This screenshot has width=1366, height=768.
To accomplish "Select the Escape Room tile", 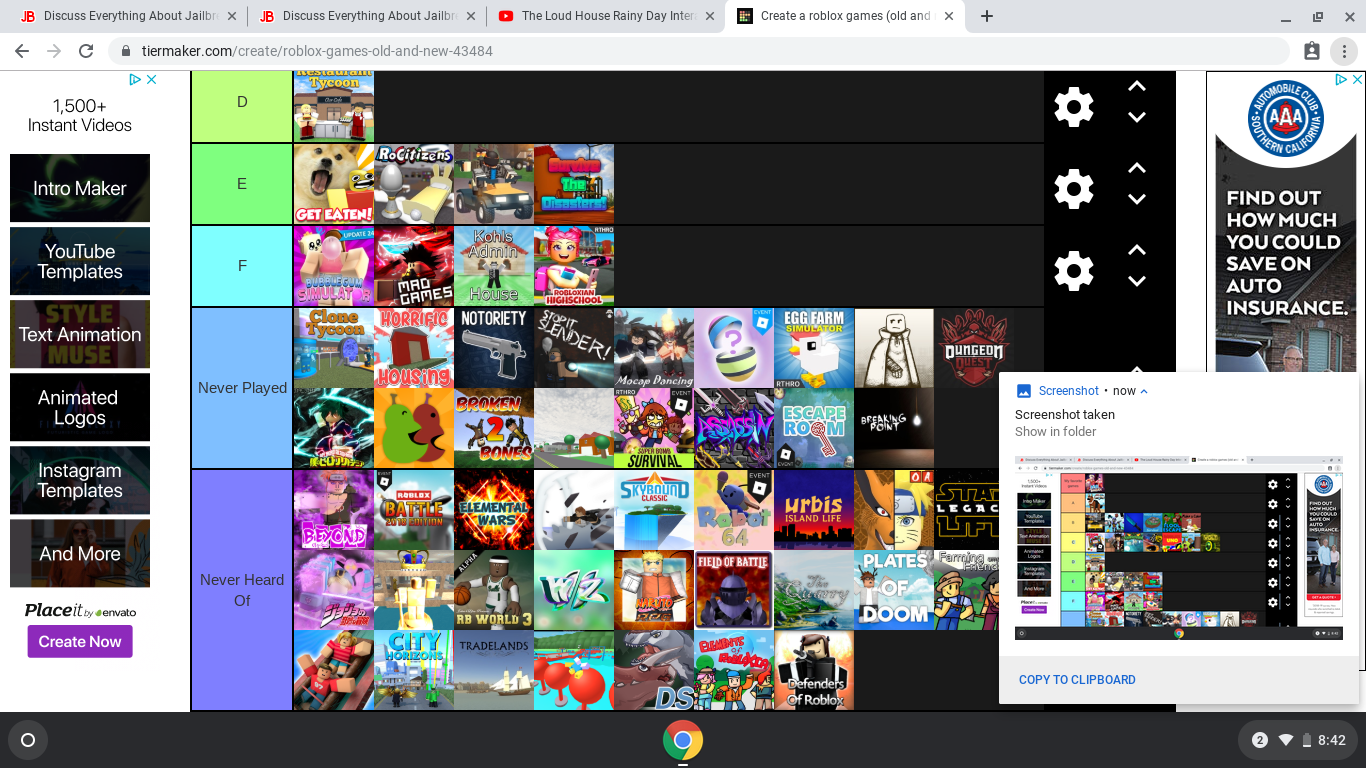I will click(x=814, y=428).
